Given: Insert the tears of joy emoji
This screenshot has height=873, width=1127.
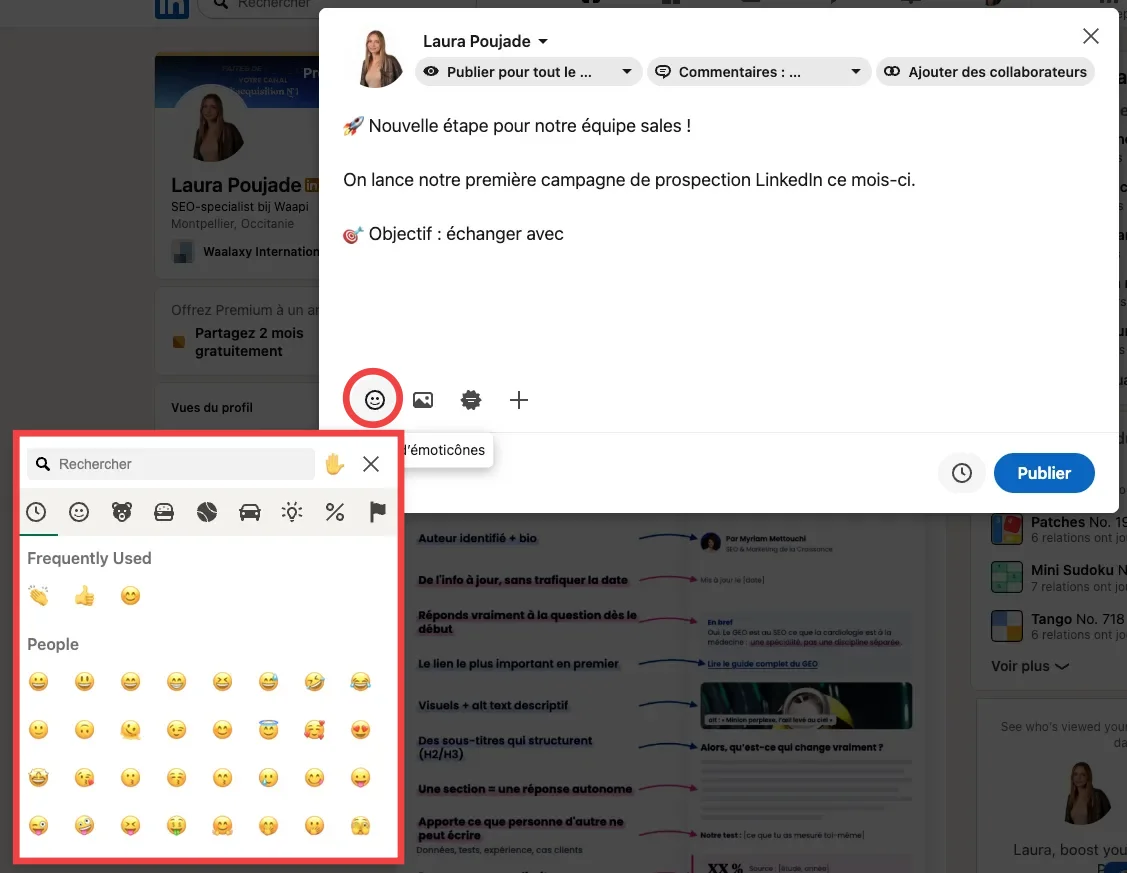Looking at the screenshot, I should [360, 681].
